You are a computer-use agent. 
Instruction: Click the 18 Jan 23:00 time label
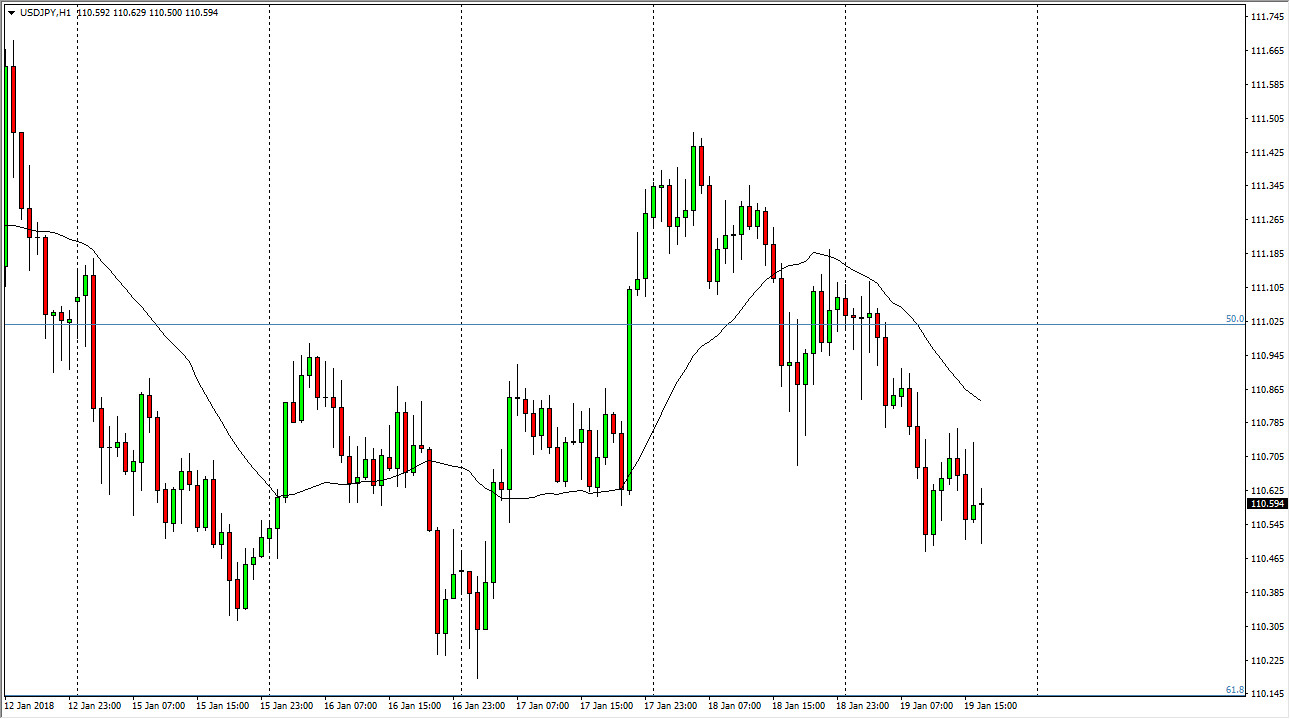863,706
